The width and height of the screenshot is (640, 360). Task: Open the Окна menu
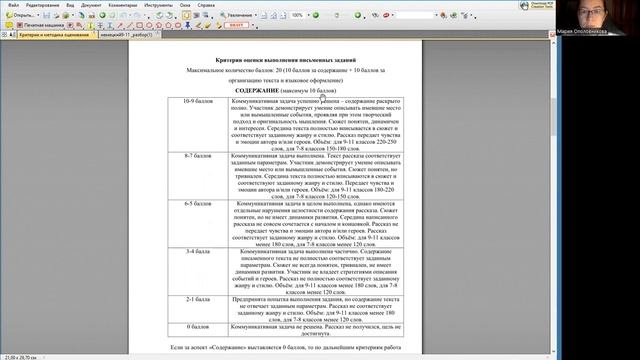pos(185,5)
